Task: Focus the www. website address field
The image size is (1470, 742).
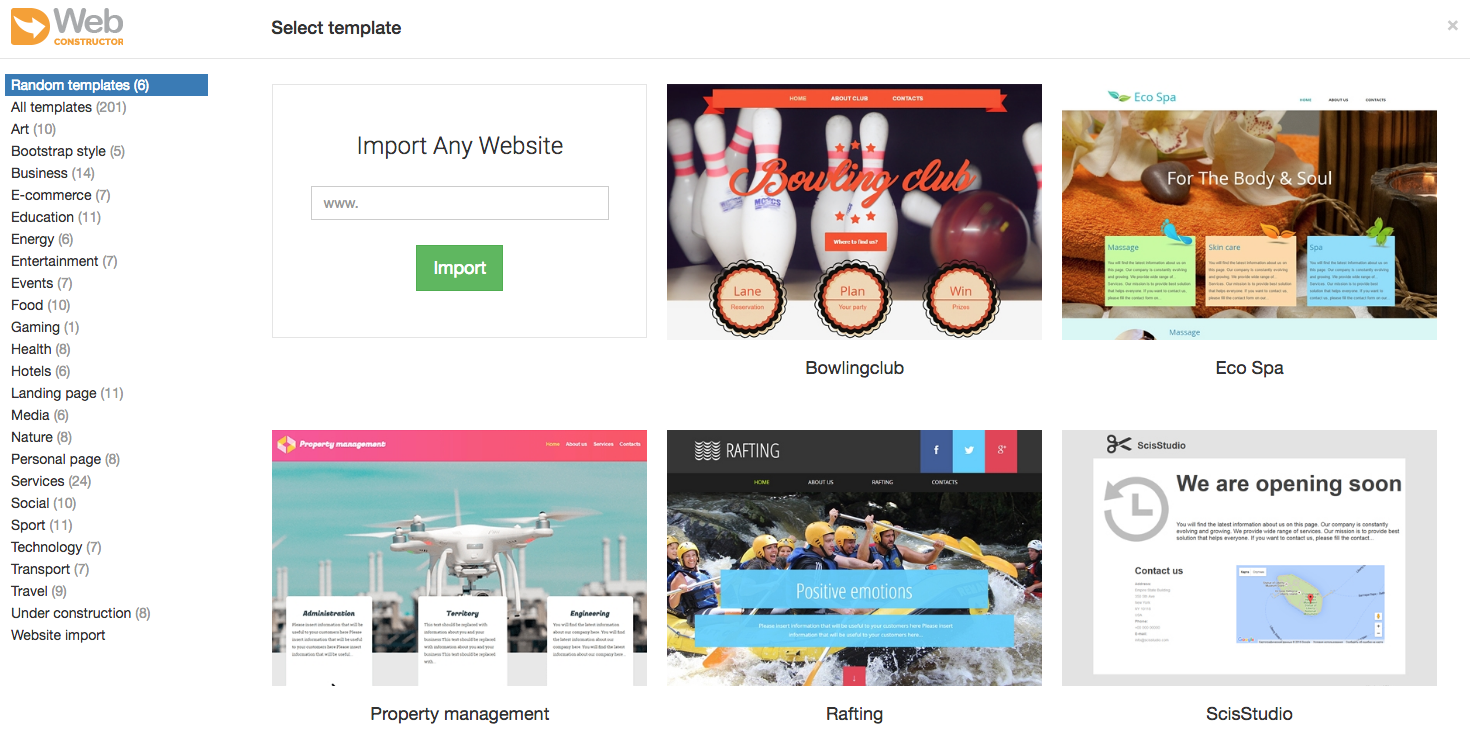Action: [x=460, y=203]
